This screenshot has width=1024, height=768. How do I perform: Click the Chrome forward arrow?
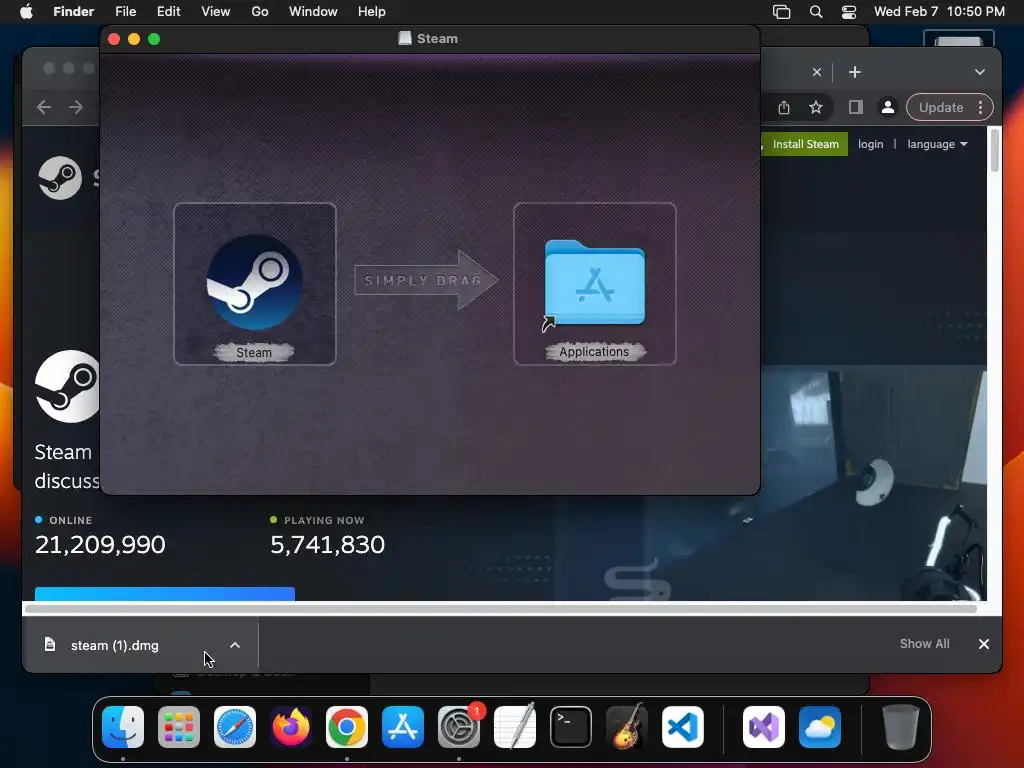[x=76, y=107]
